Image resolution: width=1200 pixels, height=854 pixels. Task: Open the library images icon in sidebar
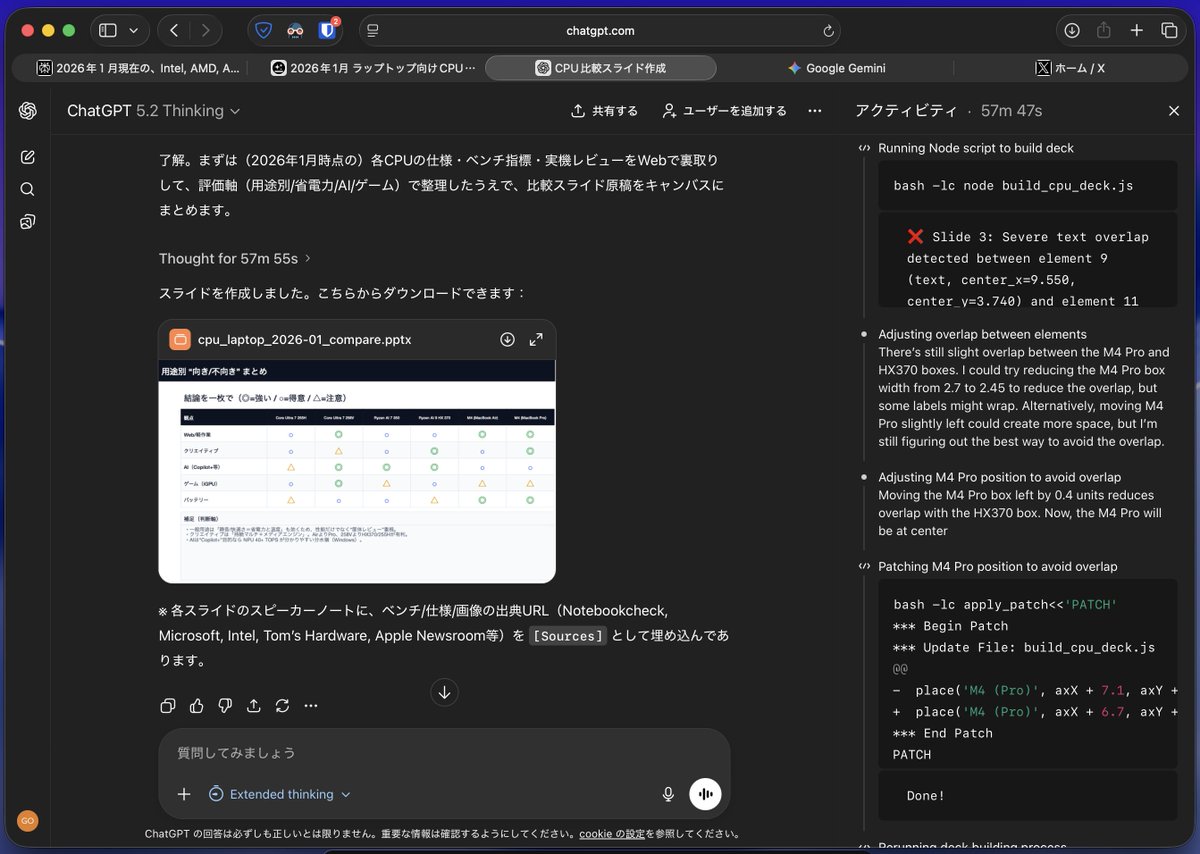click(27, 221)
